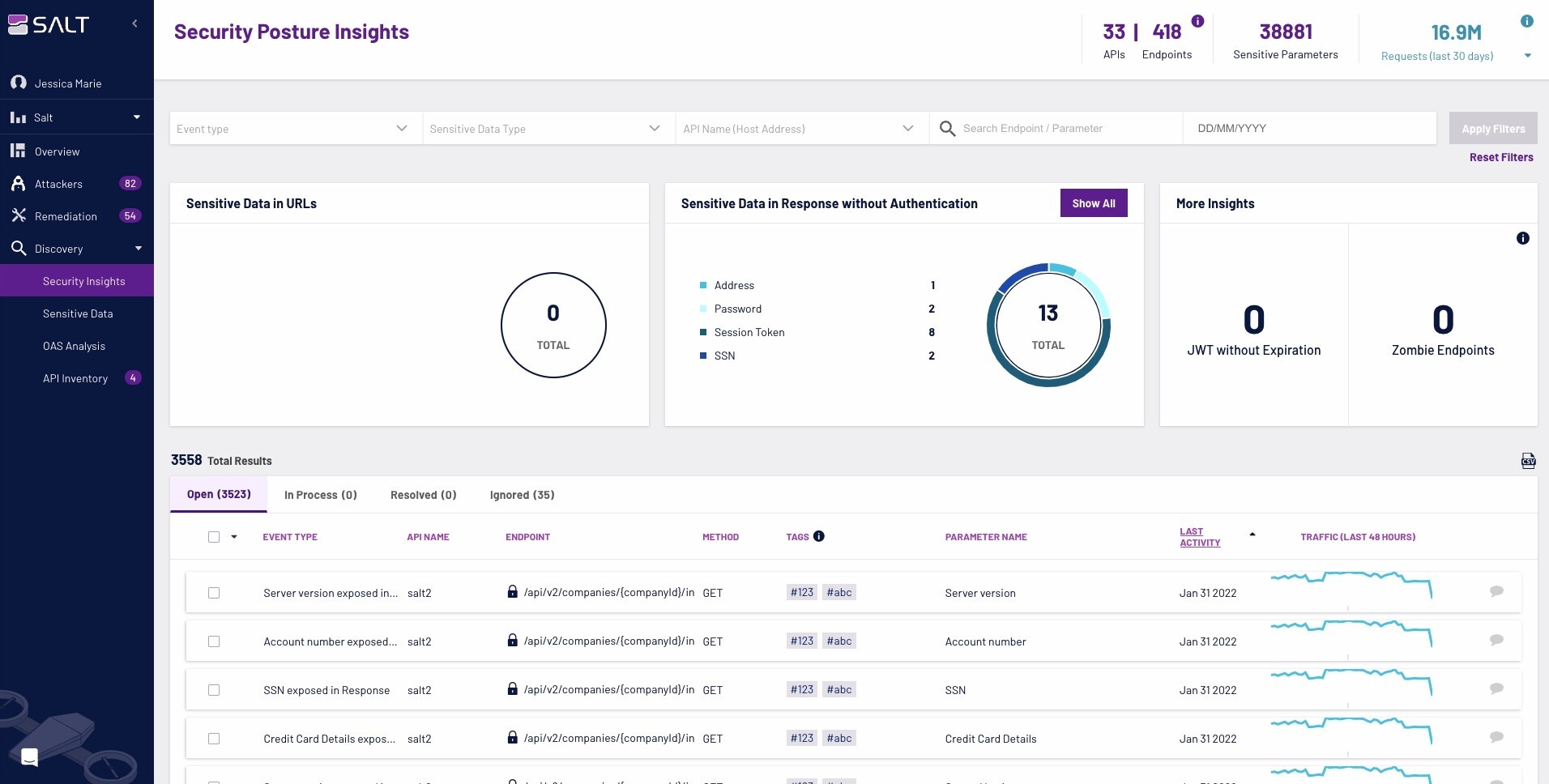Click the search magnifier icon in filters
Viewport: 1549px width, 784px height.
(947, 128)
